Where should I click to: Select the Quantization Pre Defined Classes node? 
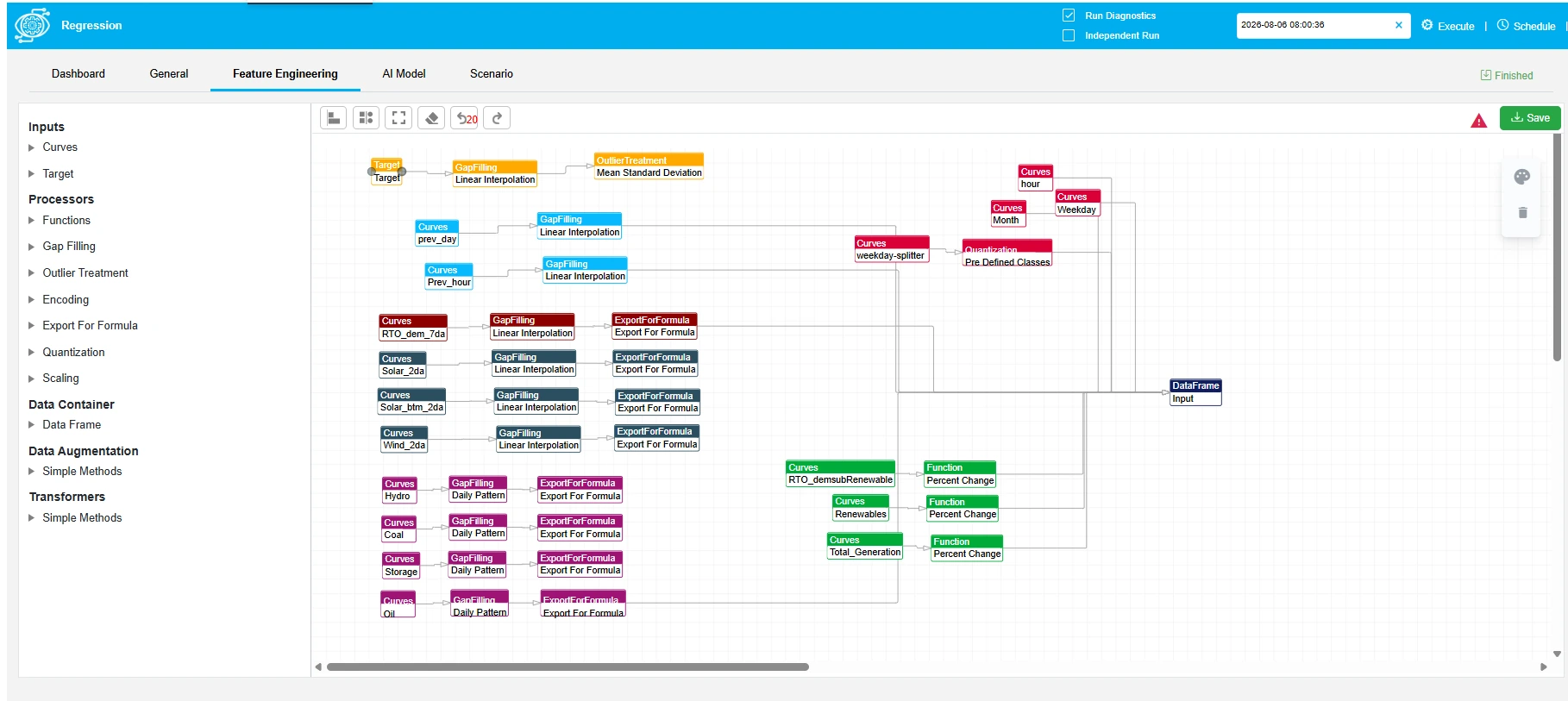tap(1007, 253)
